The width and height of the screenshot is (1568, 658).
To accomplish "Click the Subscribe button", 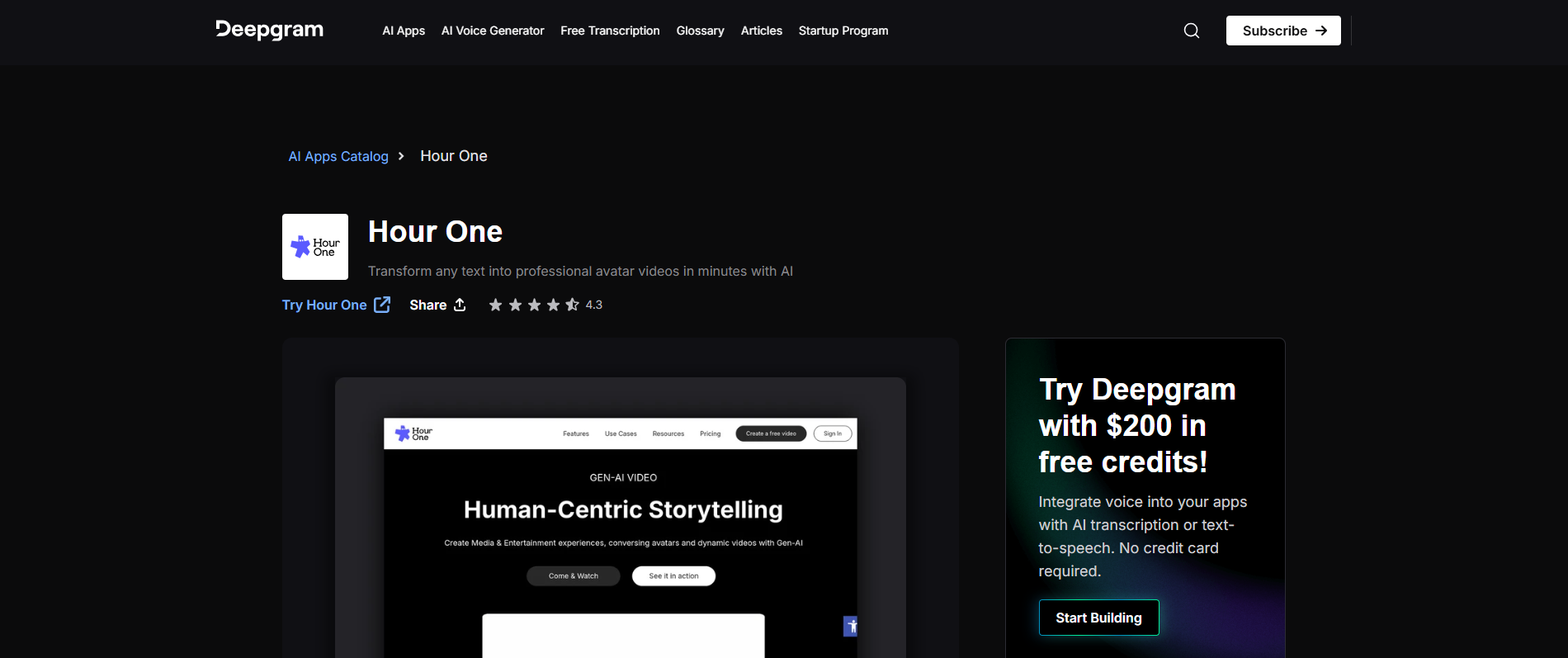I will coord(1283,31).
